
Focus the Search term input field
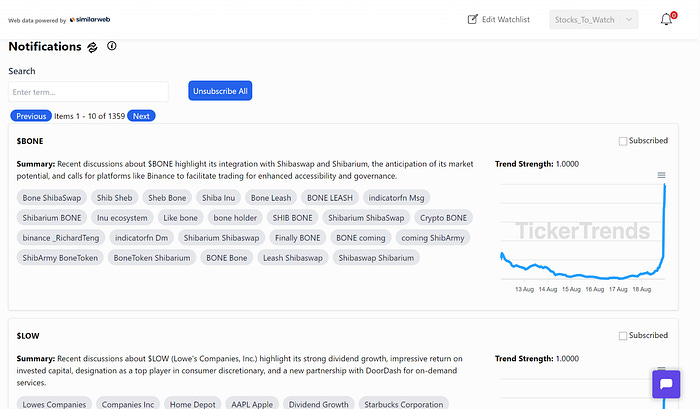point(88,92)
